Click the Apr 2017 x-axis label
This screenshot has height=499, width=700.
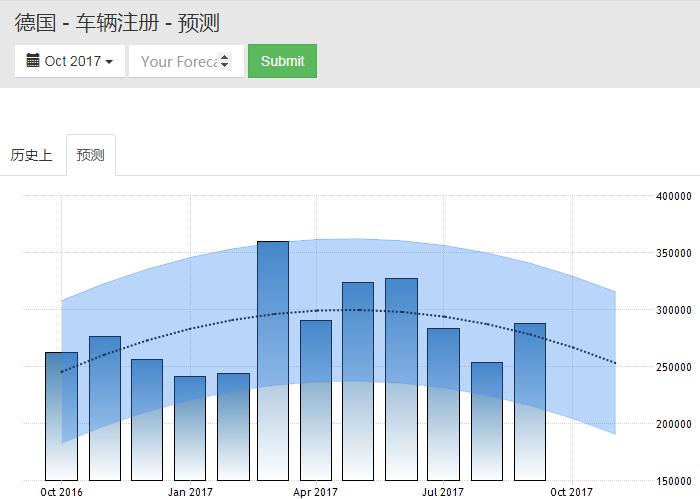315,492
